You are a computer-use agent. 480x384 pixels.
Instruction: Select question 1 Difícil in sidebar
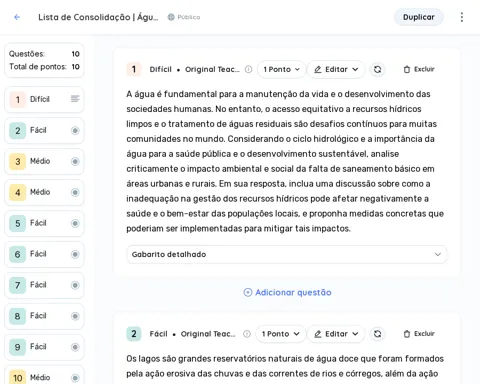click(44, 99)
